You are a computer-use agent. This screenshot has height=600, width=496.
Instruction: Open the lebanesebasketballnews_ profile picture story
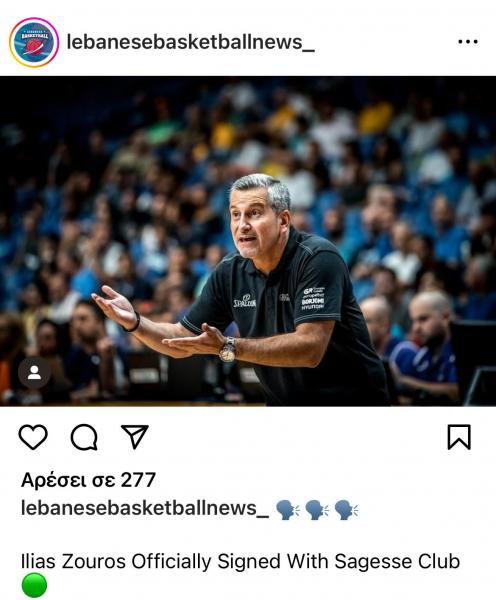pos(34,42)
